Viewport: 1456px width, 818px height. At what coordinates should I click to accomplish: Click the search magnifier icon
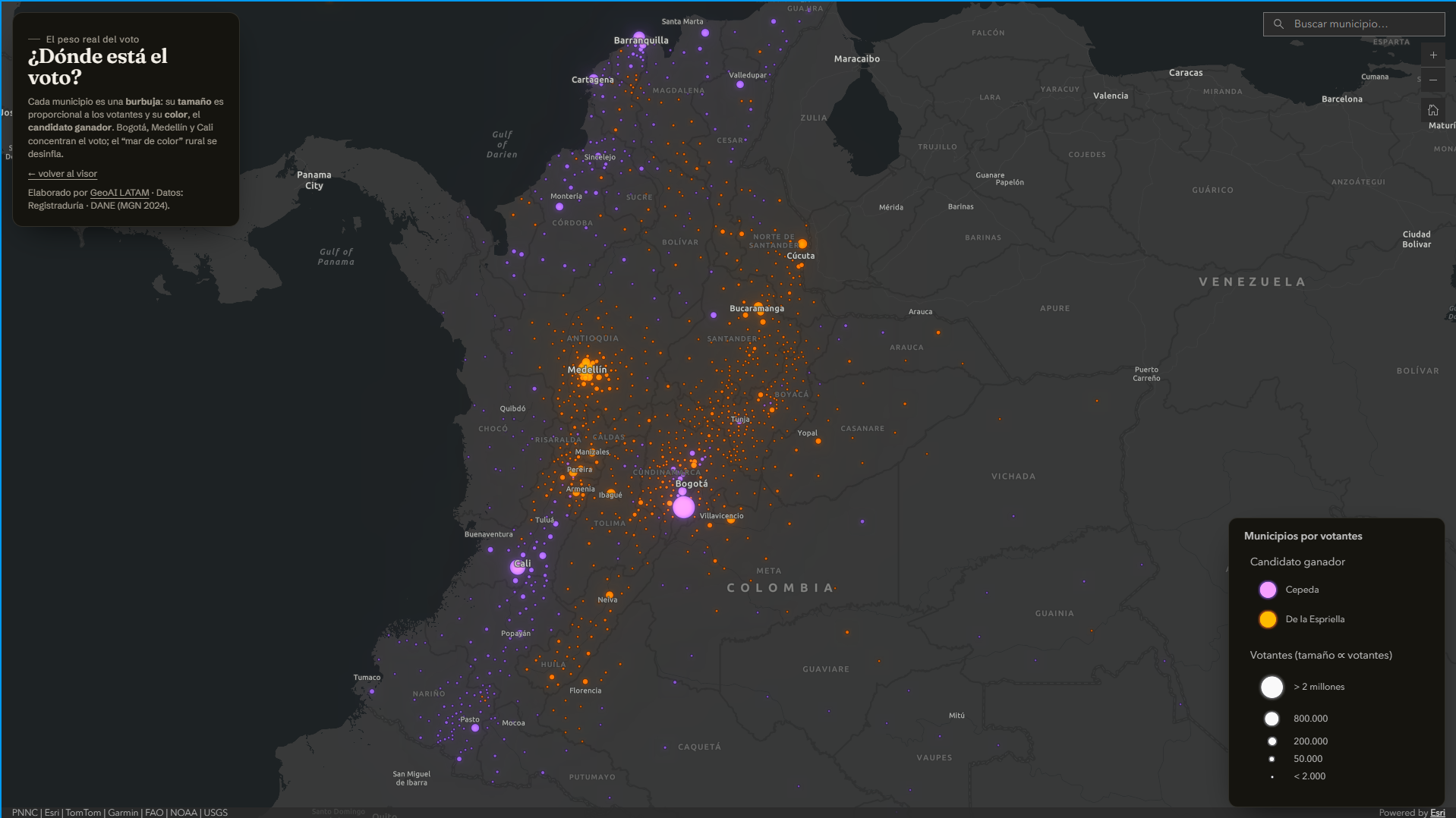click(1278, 24)
